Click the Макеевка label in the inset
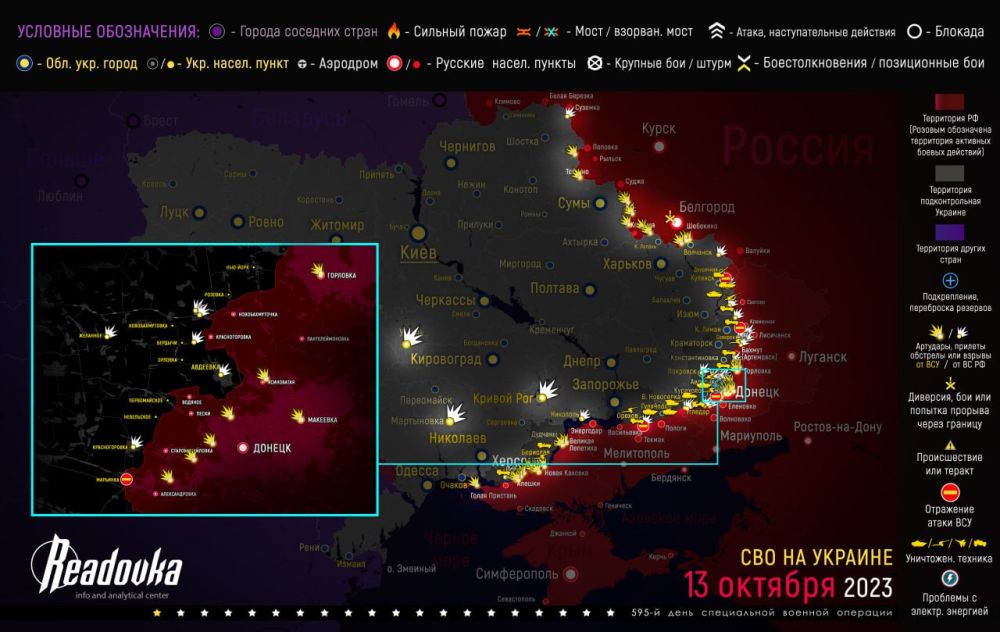This screenshot has height=632, width=1000. (x=337, y=421)
